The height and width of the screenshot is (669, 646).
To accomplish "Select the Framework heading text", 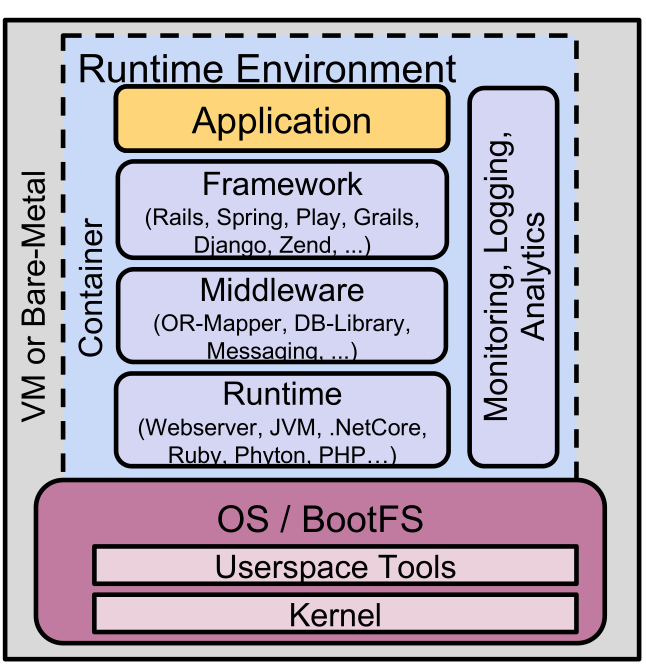I will coord(281,185).
